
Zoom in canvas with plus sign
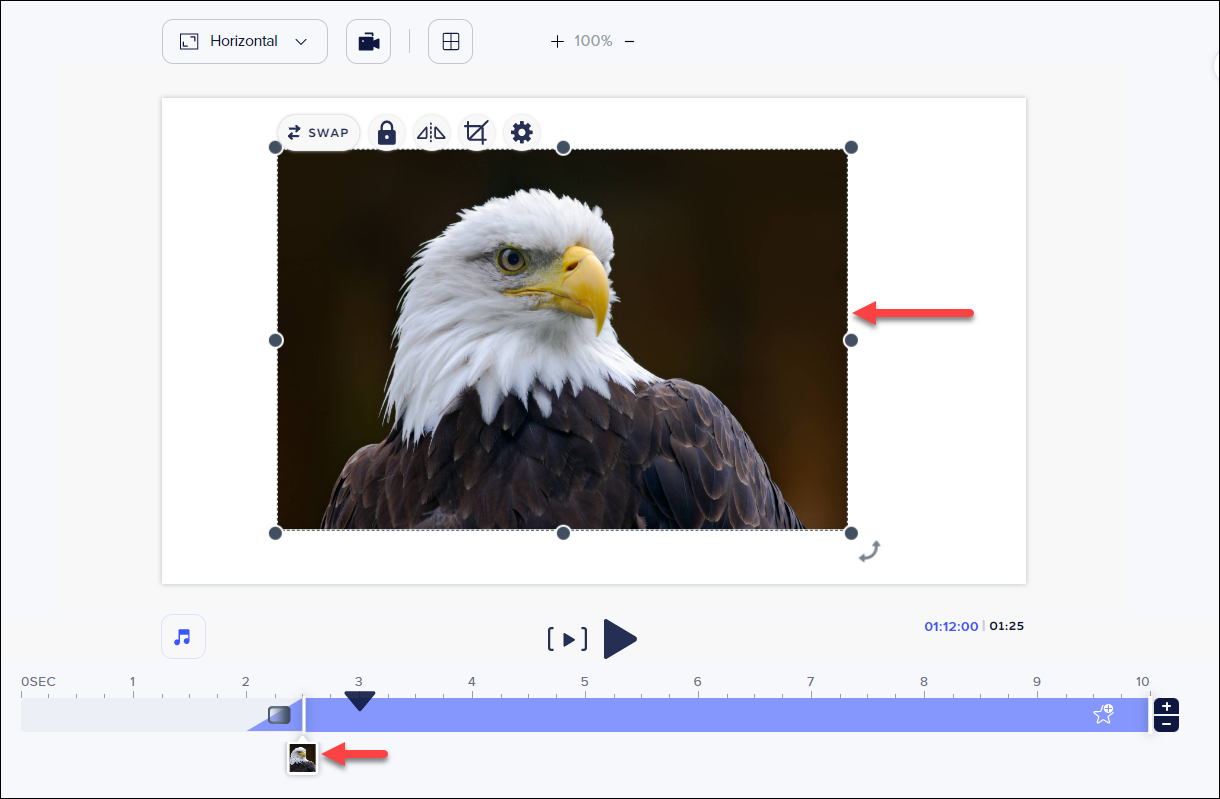click(x=557, y=42)
